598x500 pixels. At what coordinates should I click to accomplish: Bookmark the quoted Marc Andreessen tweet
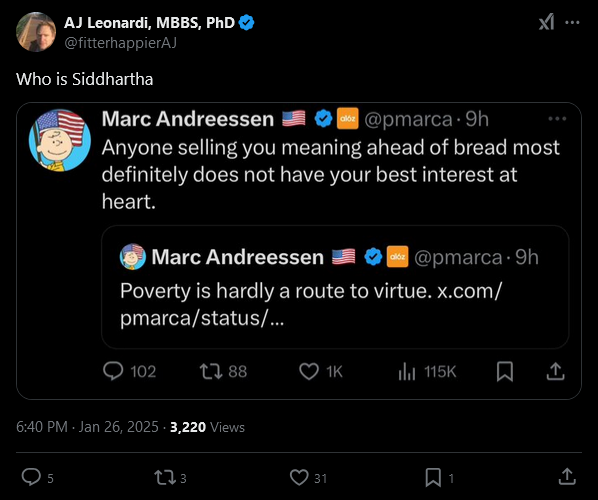click(x=505, y=371)
